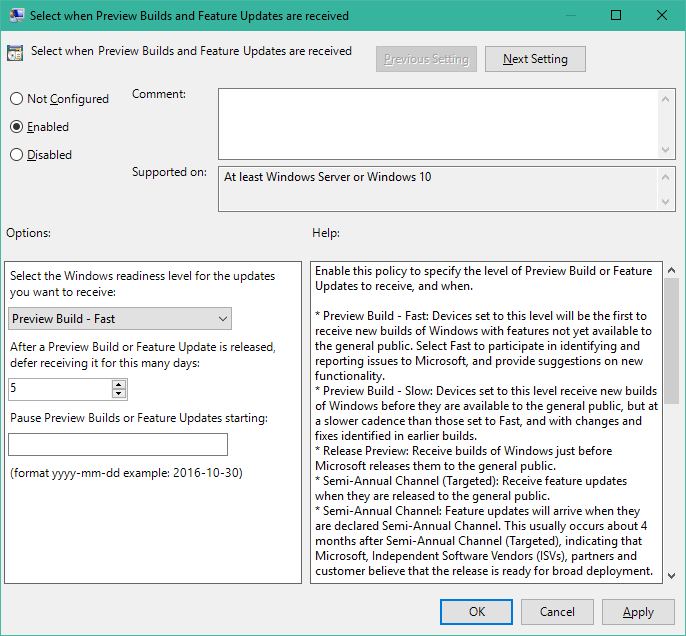Click the policy setting icon beside heading

point(15,53)
